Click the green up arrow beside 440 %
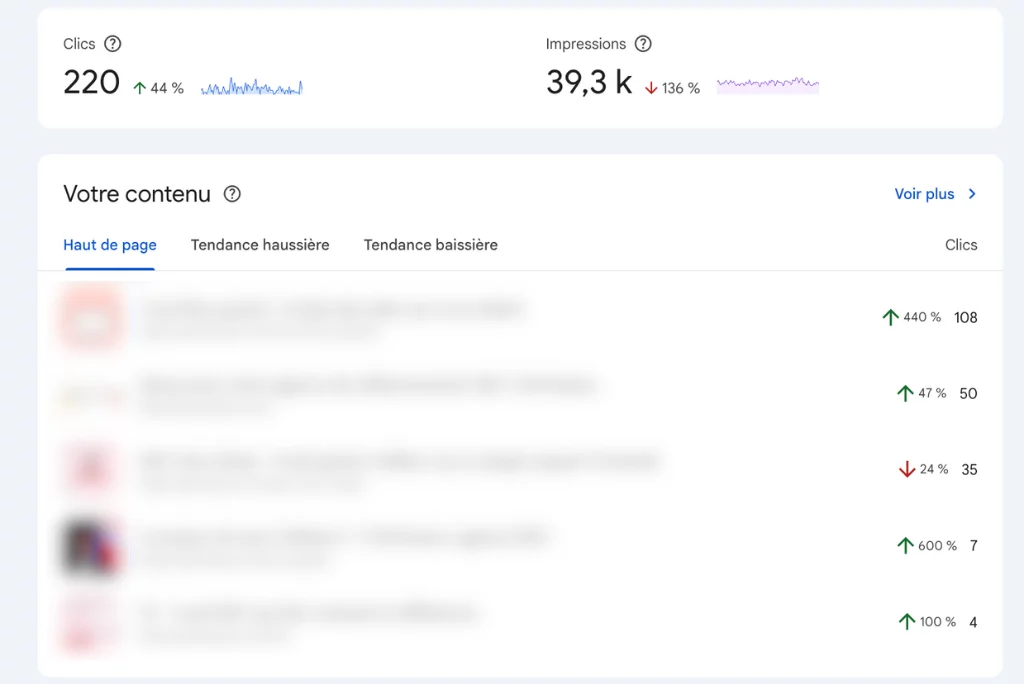1024x684 pixels. click(890, 317)
